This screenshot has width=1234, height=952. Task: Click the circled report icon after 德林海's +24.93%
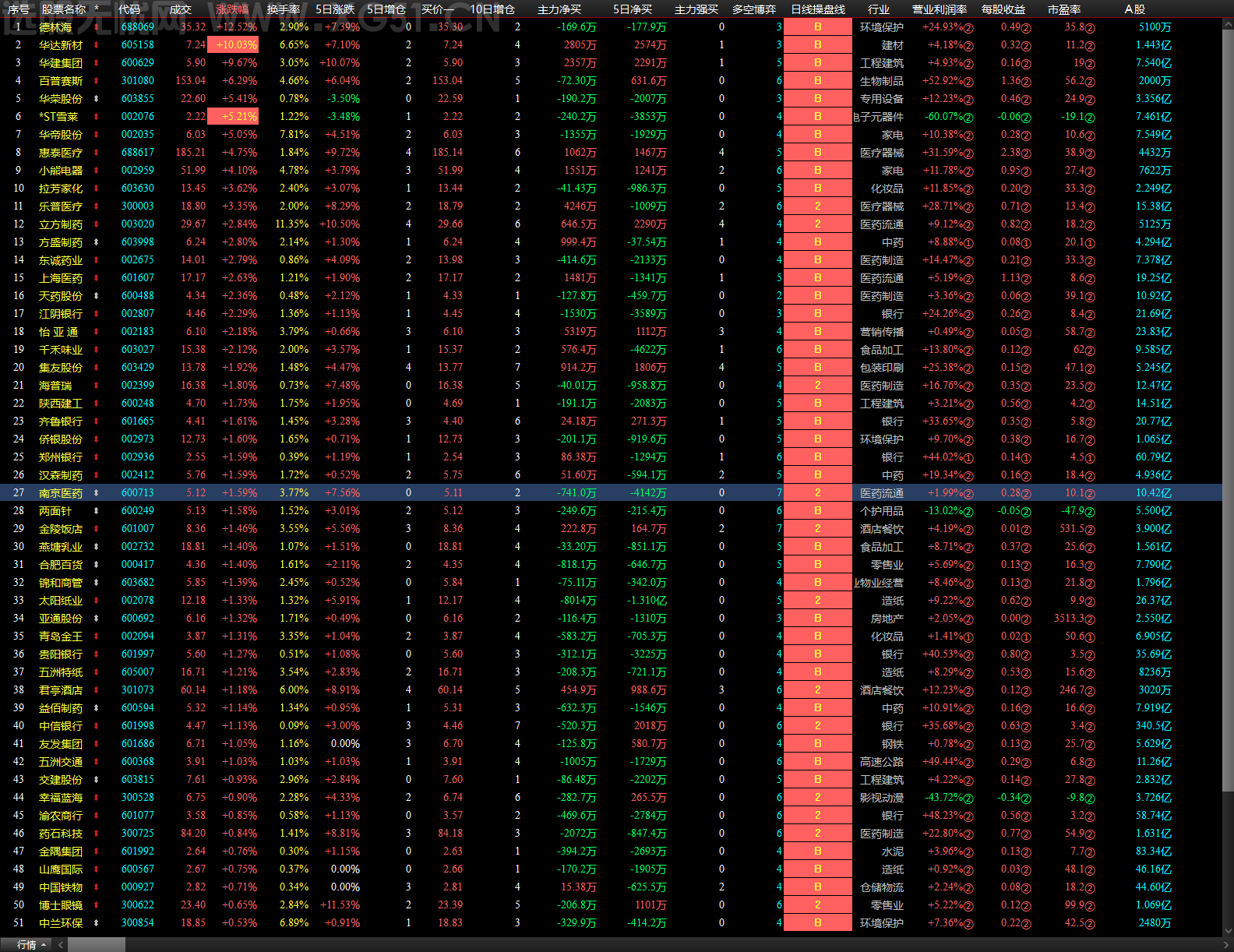click(968, 27)
